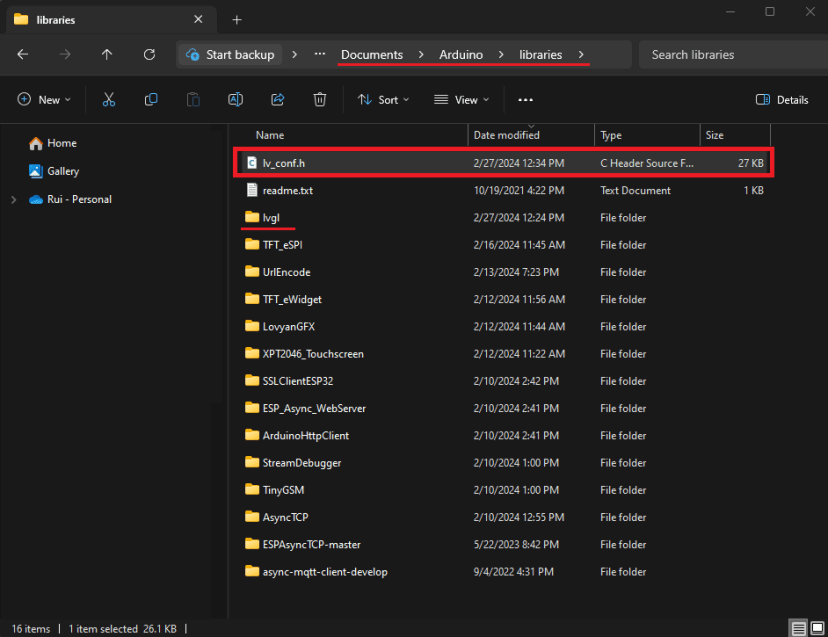Expand the Rui - Personal tree node
Screen dimensions: 828x637
[x=13, y=199]
